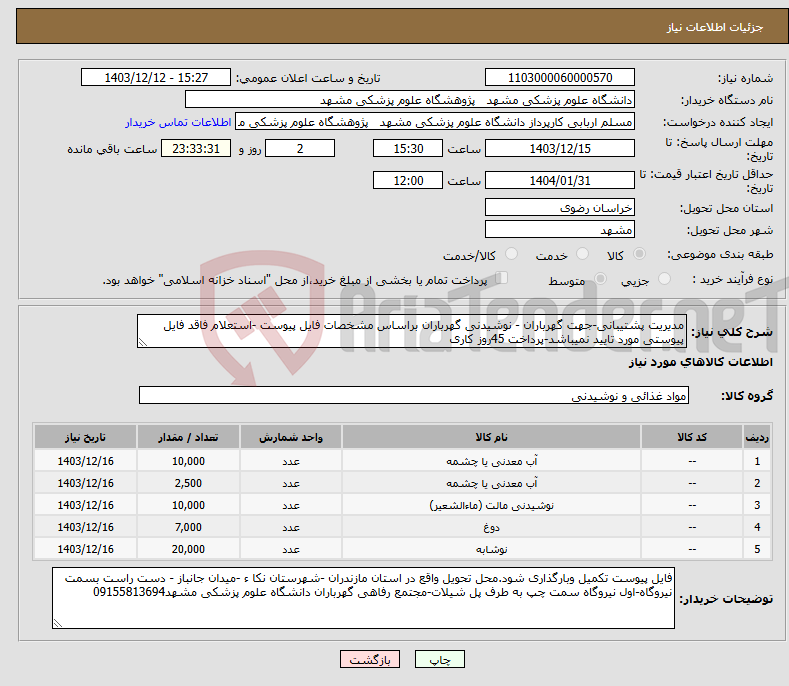789x686 pixels.
Task: Click the delivery city field مشهد
Action: pos(560,230)
